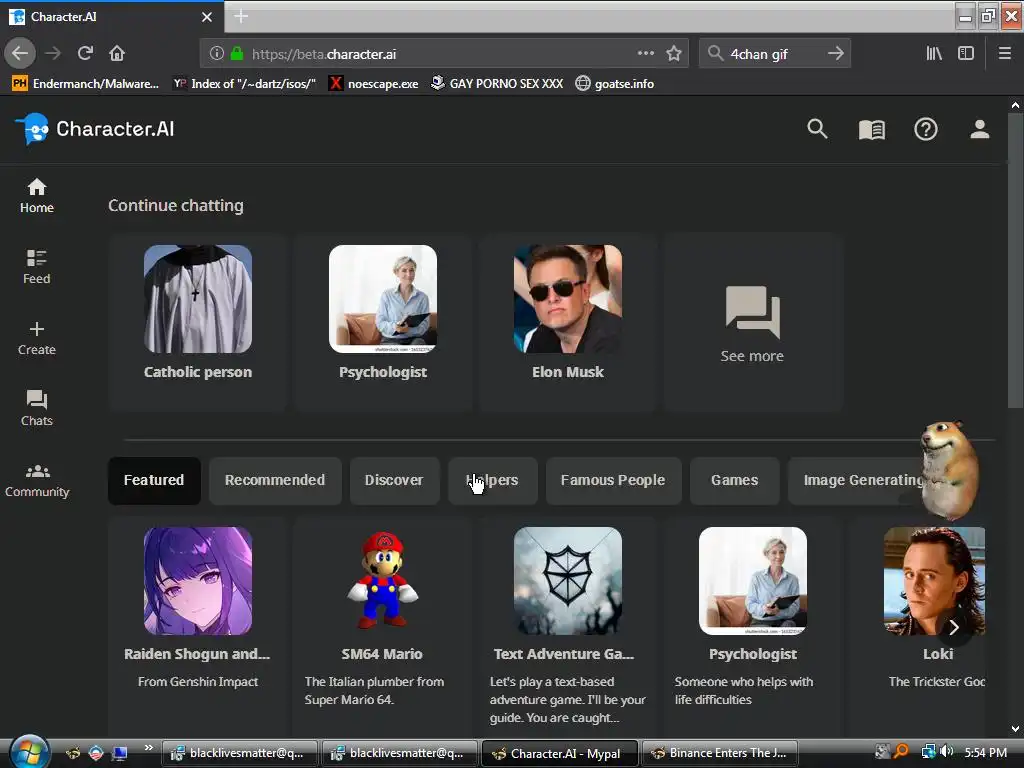Reload the page with refresh button
Image resolution: width=1024 pixels, height=768 pixels.
click(86, 53)
